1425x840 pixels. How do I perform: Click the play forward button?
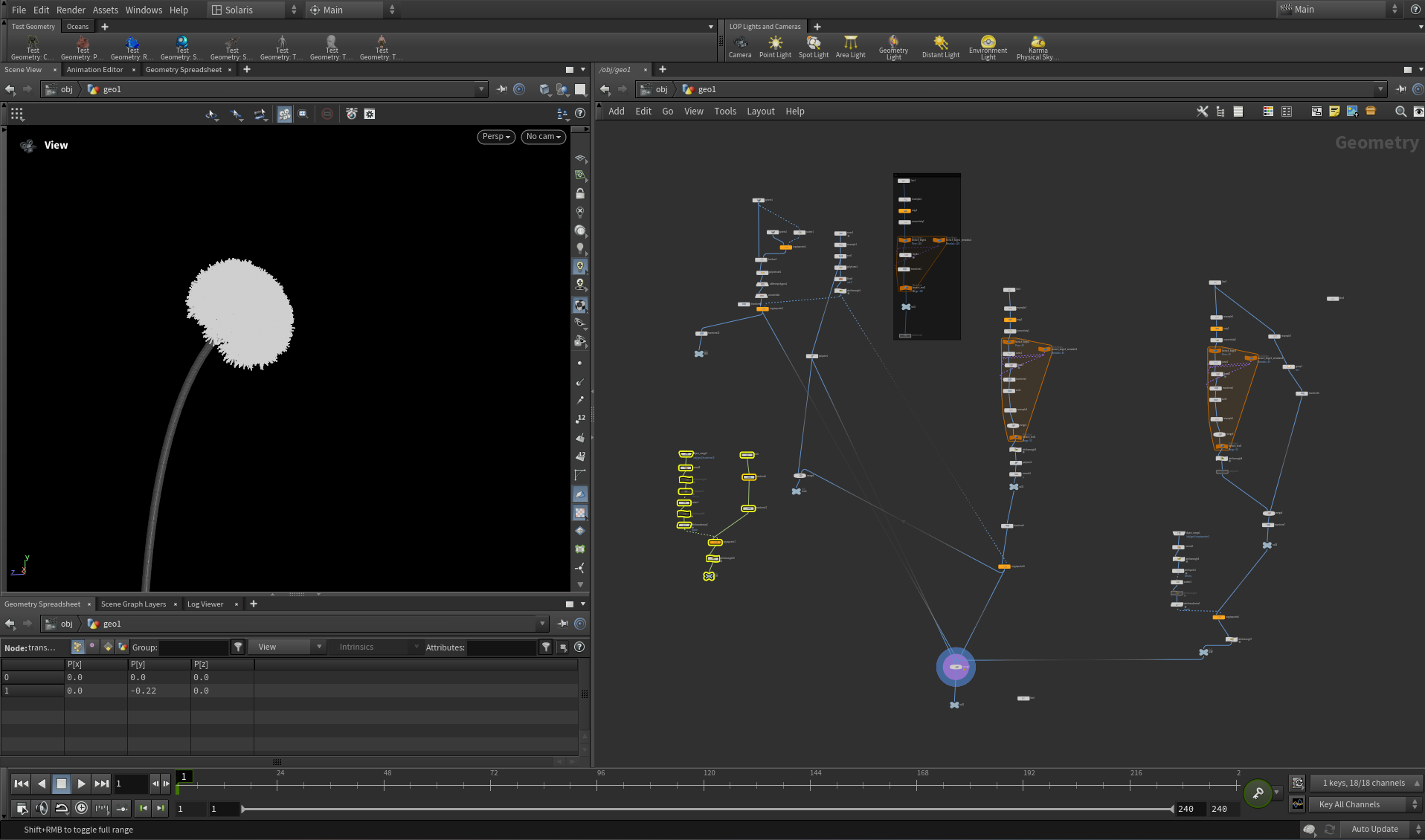(82, 784)
